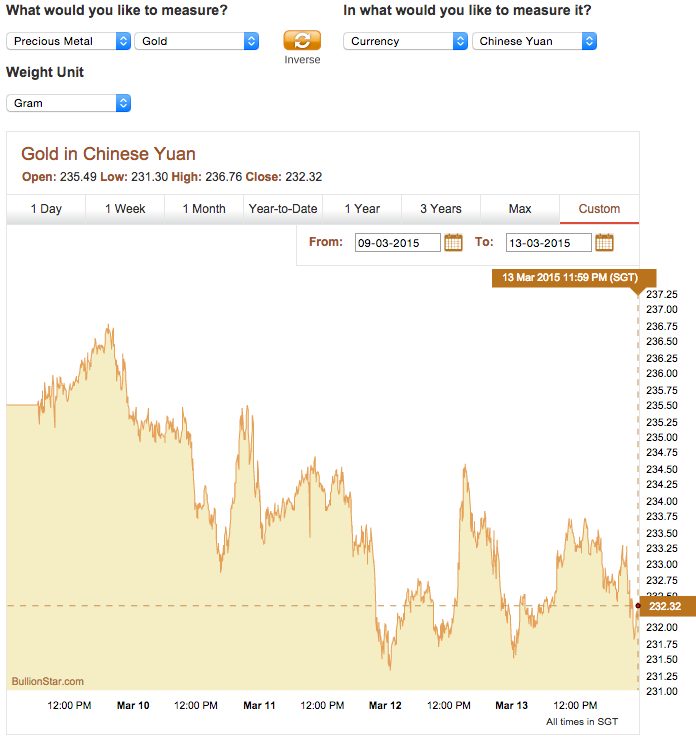
Task: Select the 1 Month range tab
Action: pos(204,209)
